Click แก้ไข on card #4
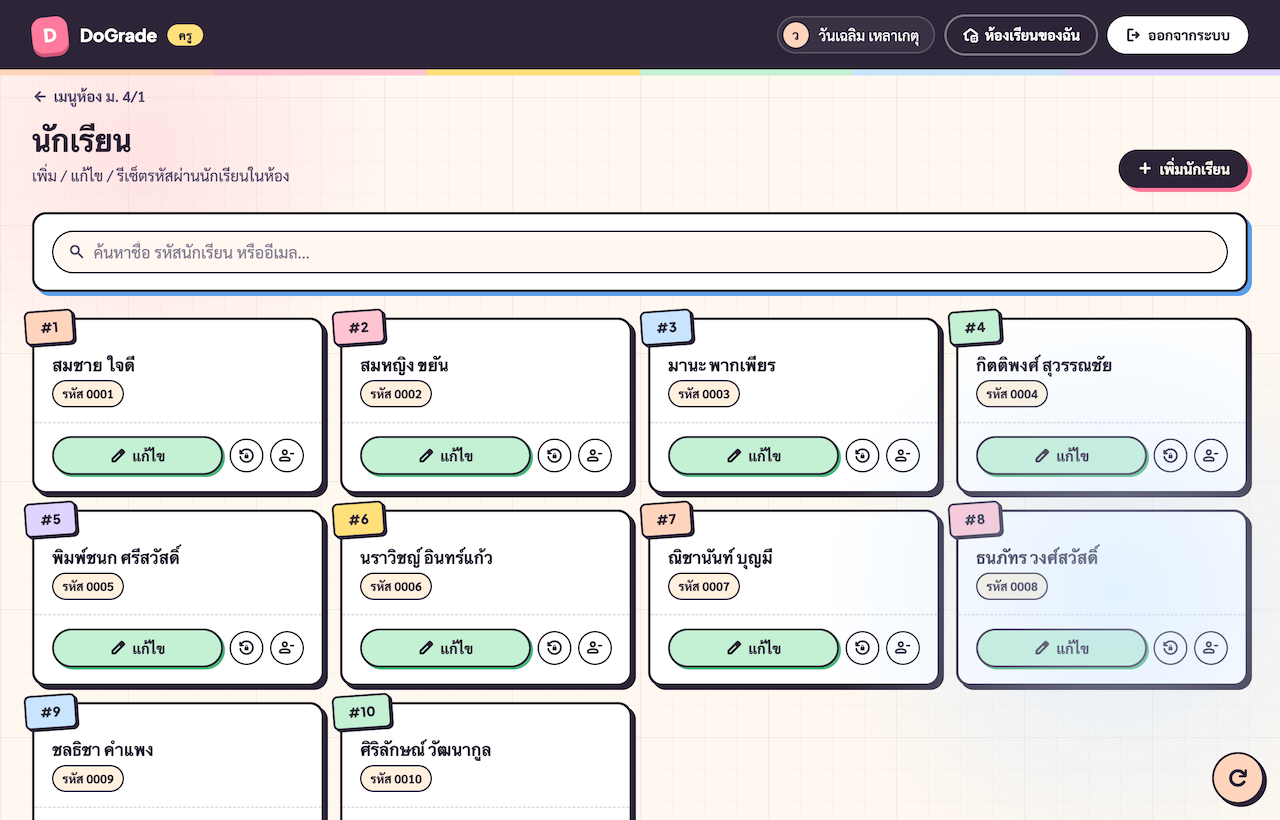The width and height of the screenshot is (1280, 820). click(x=1061, y=456)
